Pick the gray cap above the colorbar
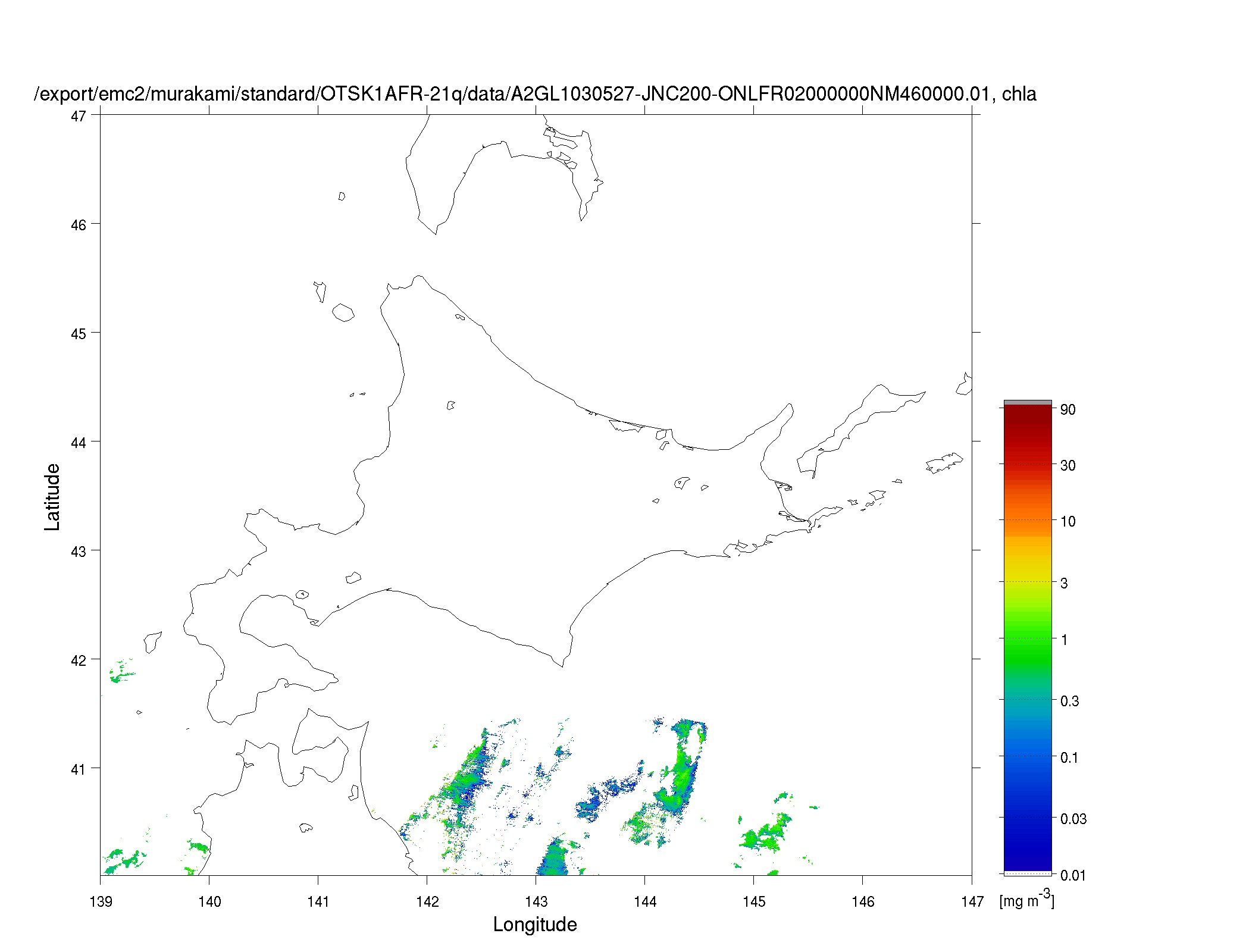 point(1028,403)
